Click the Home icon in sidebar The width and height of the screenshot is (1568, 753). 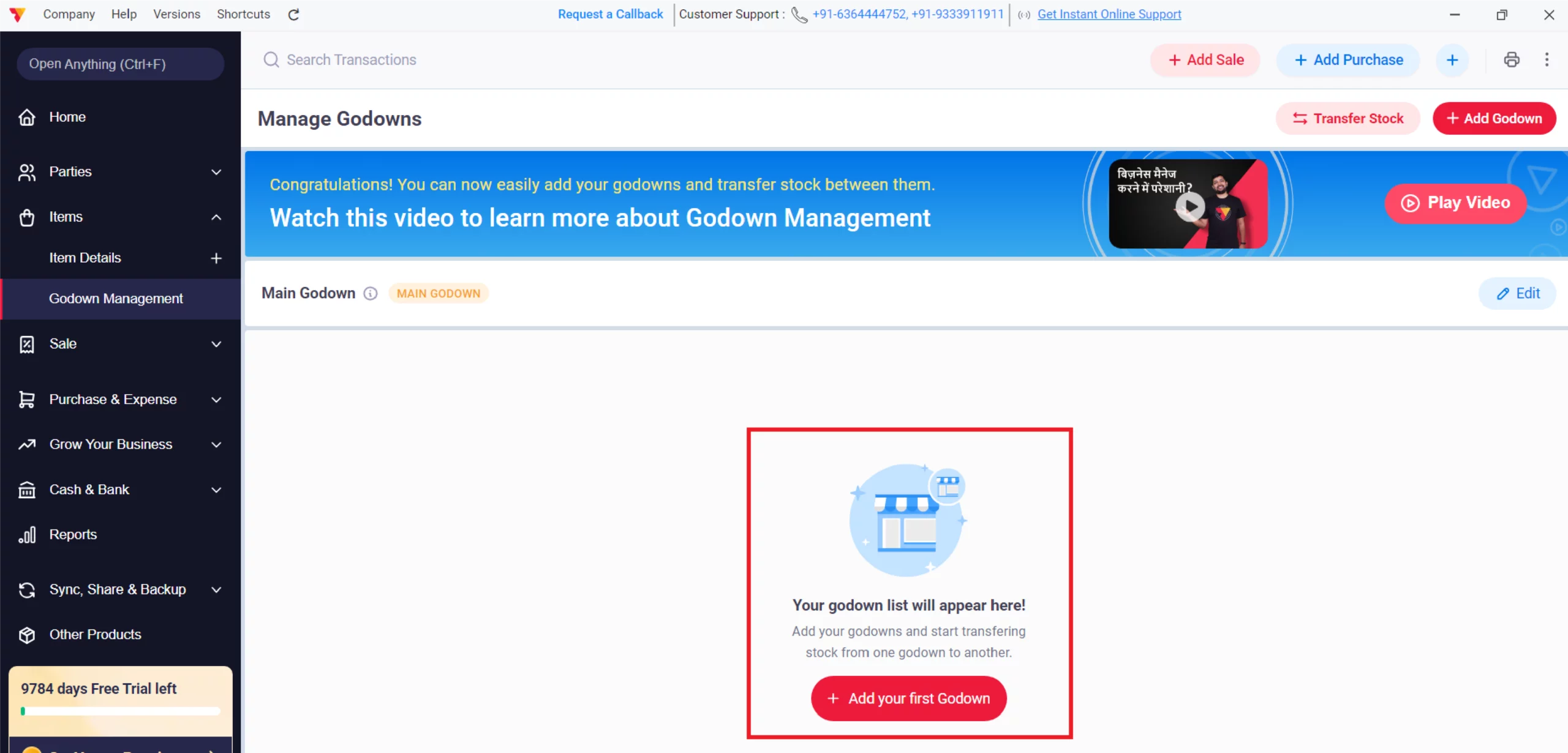27,117
